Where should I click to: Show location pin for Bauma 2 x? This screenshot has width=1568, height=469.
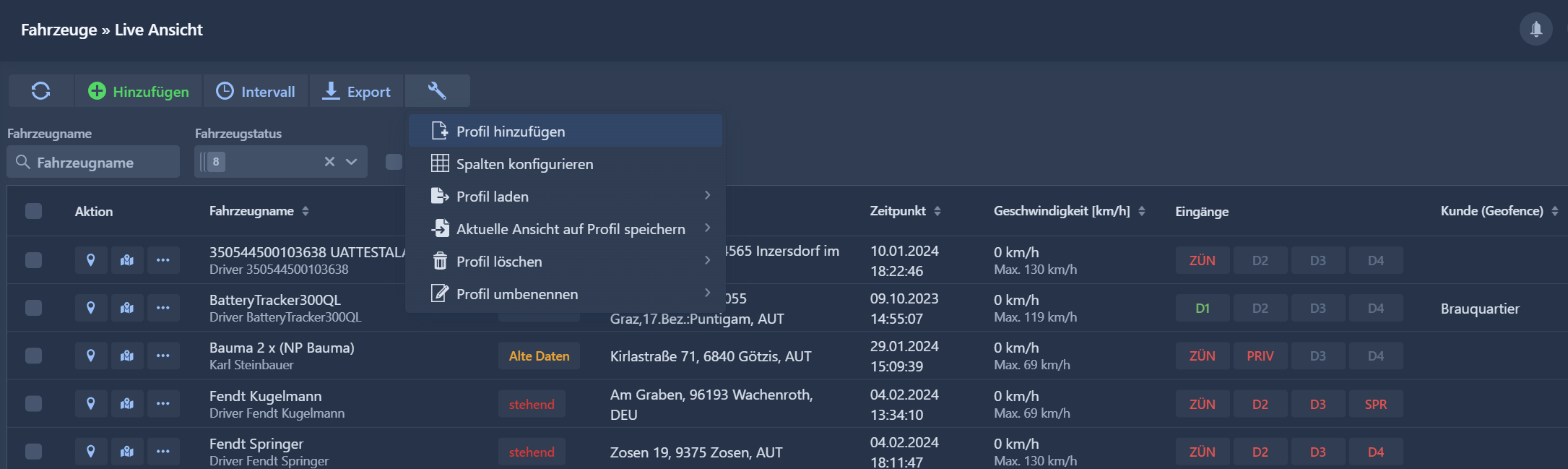(x=91, y=356)
